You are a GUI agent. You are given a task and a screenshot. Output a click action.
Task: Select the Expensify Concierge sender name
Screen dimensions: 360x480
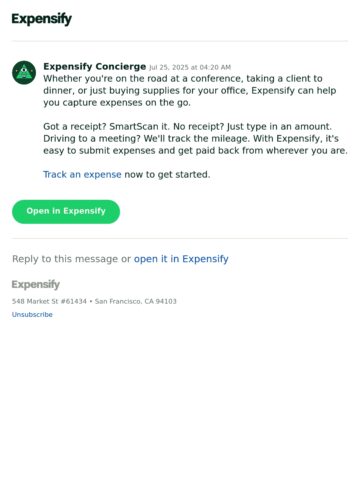click(95, 66)
